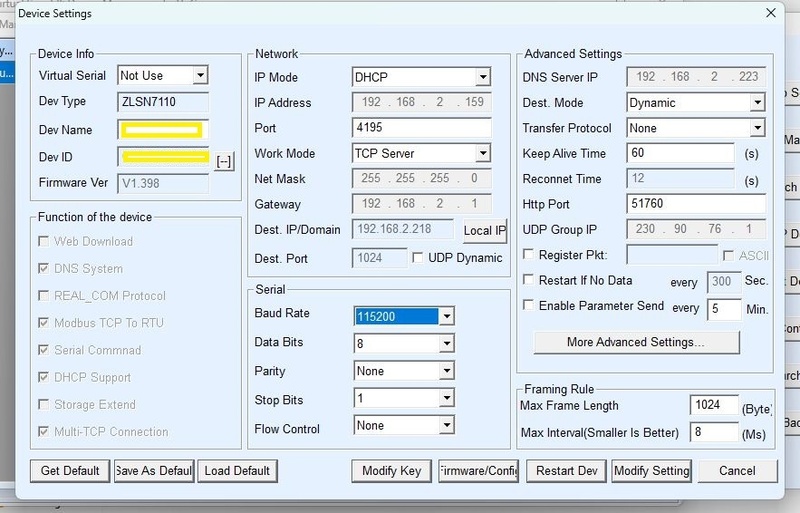Click the [--] button beside Dev ID
Screen dimensions: 800x513
coord(224,161)
